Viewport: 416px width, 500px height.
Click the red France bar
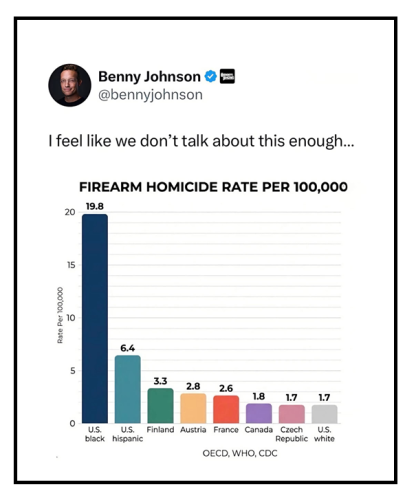[x=226, y=409]
